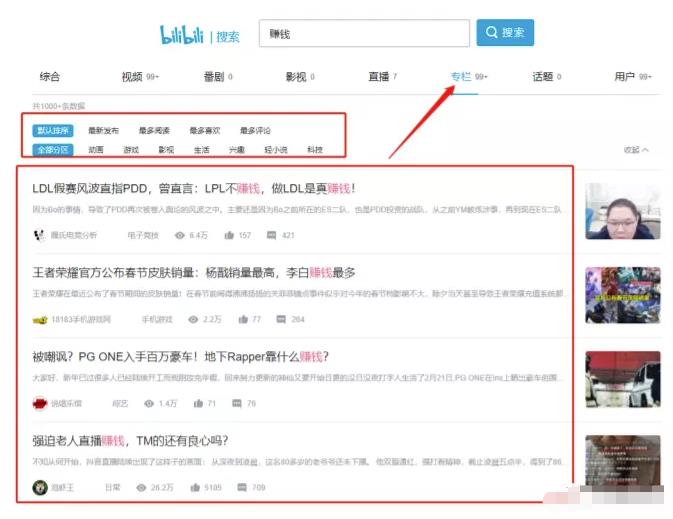
Task: Click the comment icon beside 264
Action: (281, 319)
